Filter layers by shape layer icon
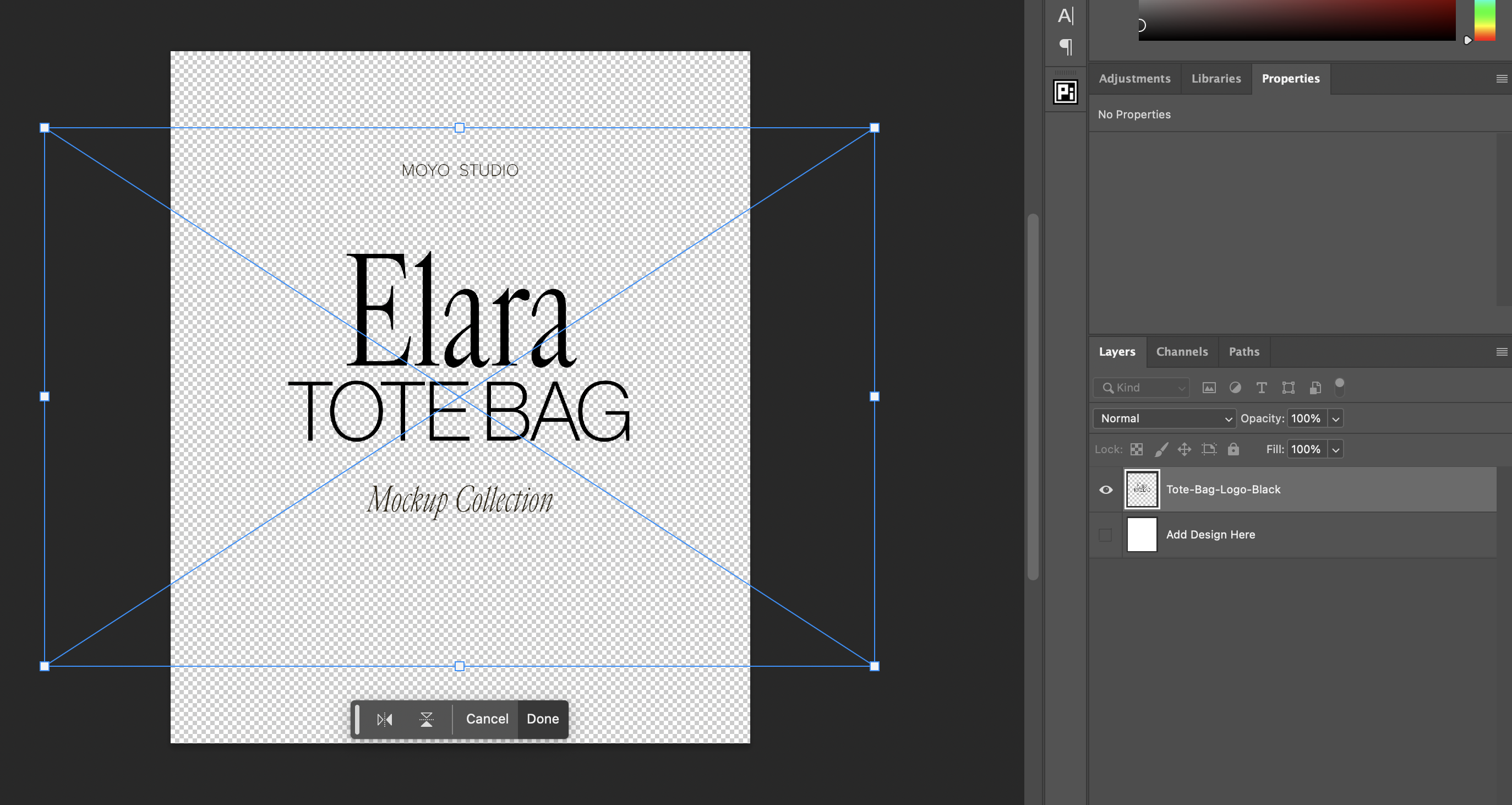The width and height of the screenshot is (1512, 805). point(1289,388)
